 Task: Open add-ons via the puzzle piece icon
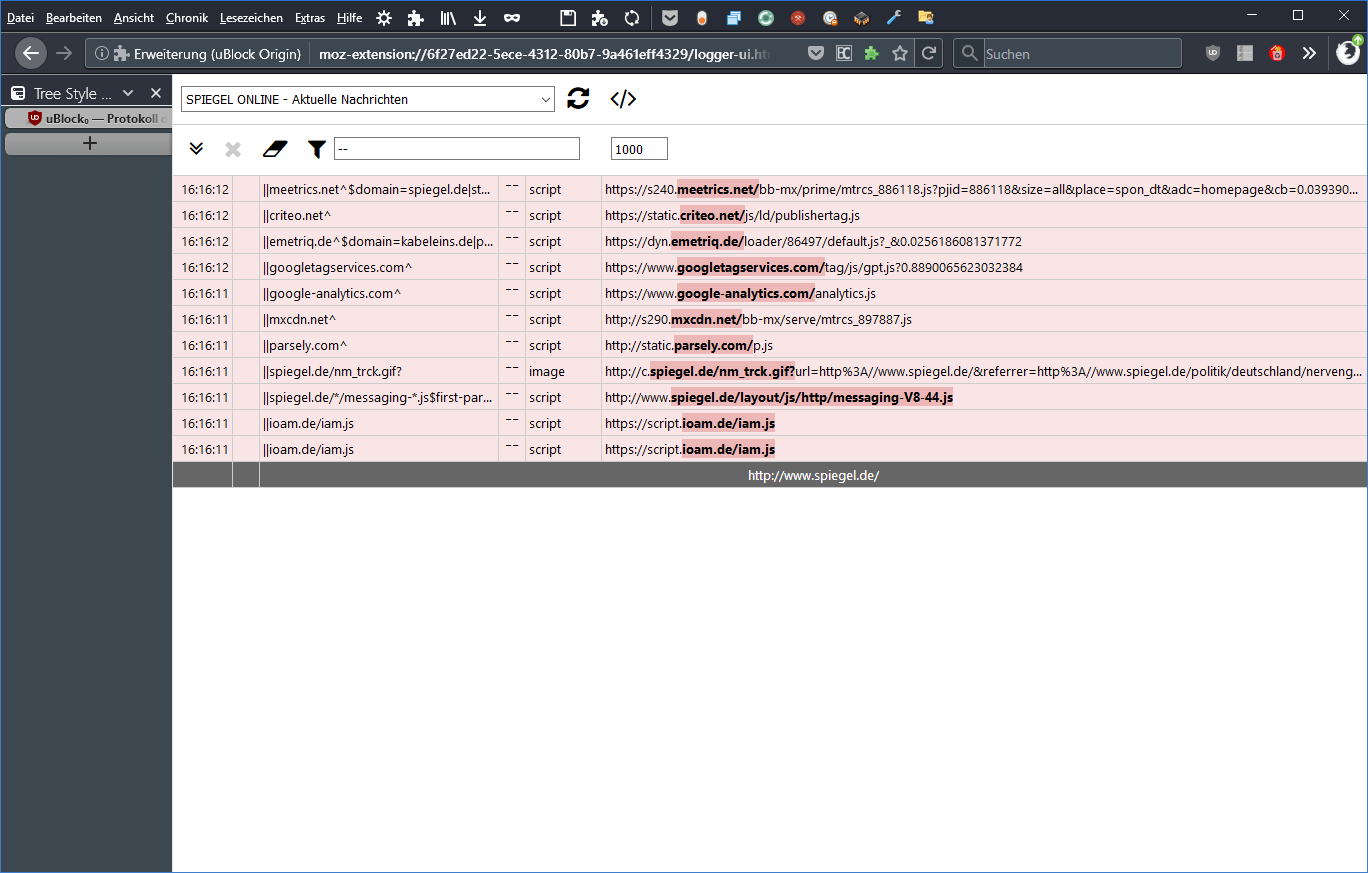416,18
